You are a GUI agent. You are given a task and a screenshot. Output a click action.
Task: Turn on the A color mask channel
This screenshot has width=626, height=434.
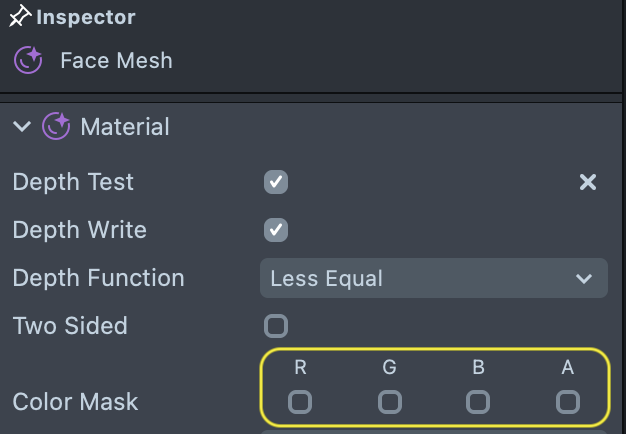coord(568,402)
